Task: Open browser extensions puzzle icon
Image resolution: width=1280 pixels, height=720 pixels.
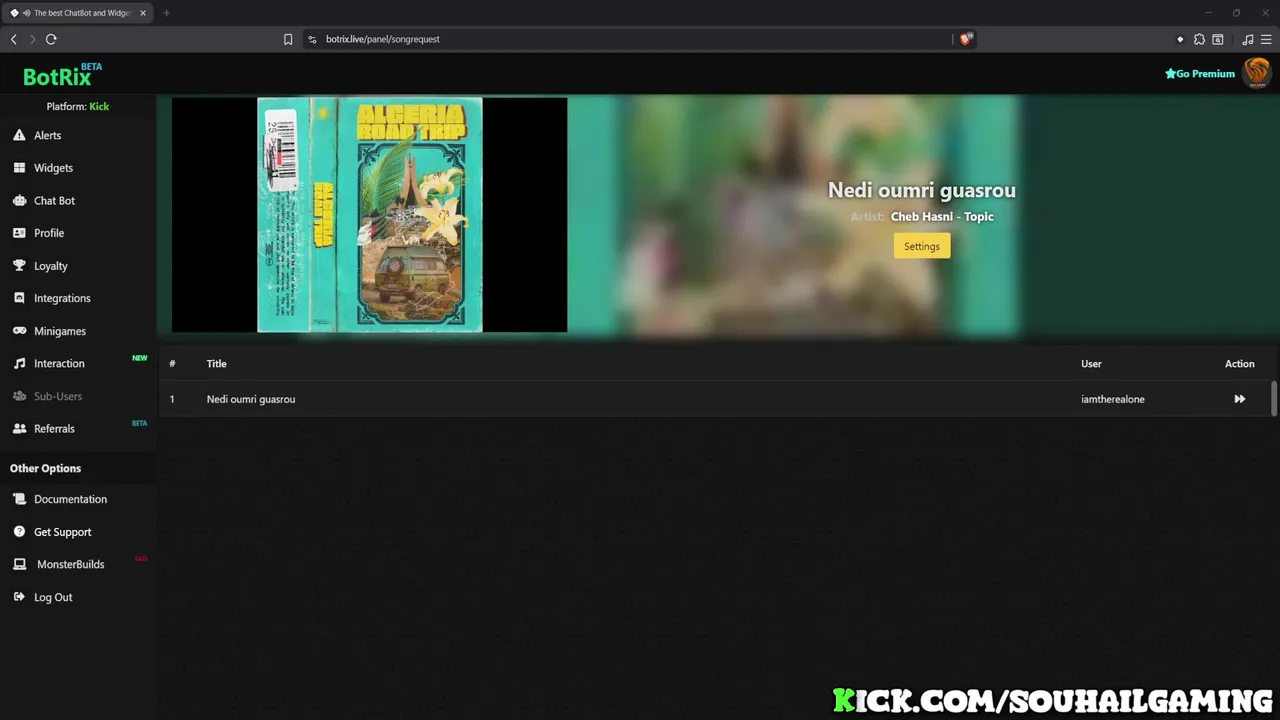Action: (1199, 39)
